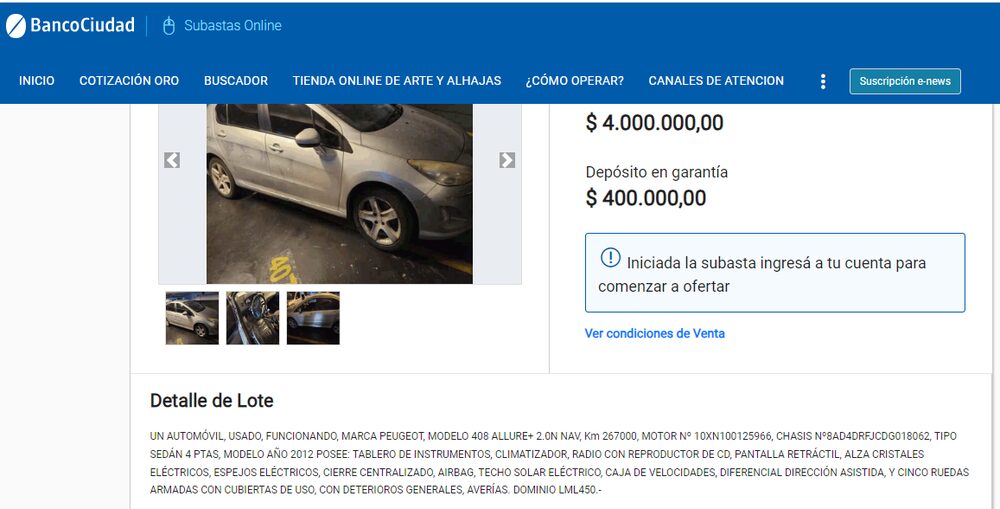
Task: Open COTIZACIÓN ORO menu item
Action: click(129, 81)
